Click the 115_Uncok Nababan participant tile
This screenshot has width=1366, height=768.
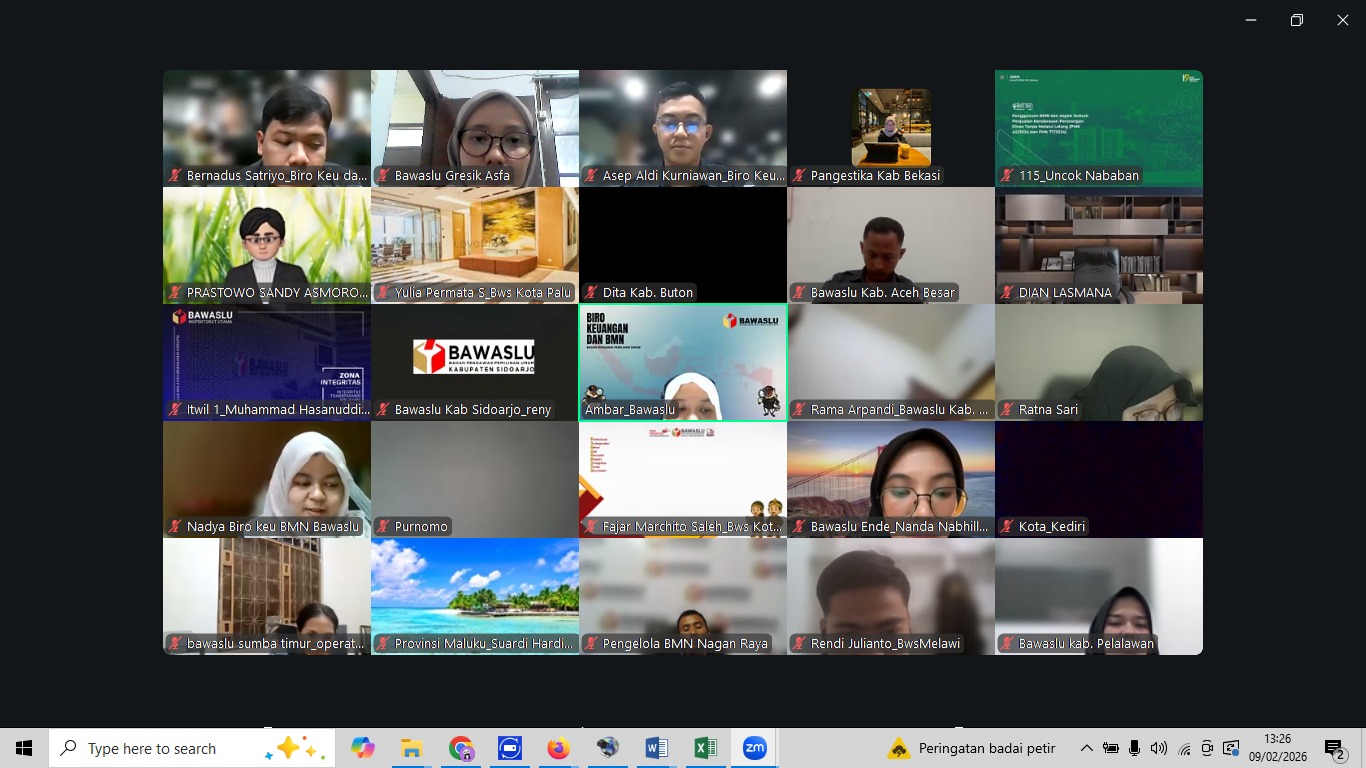(x=1099, y=128)
